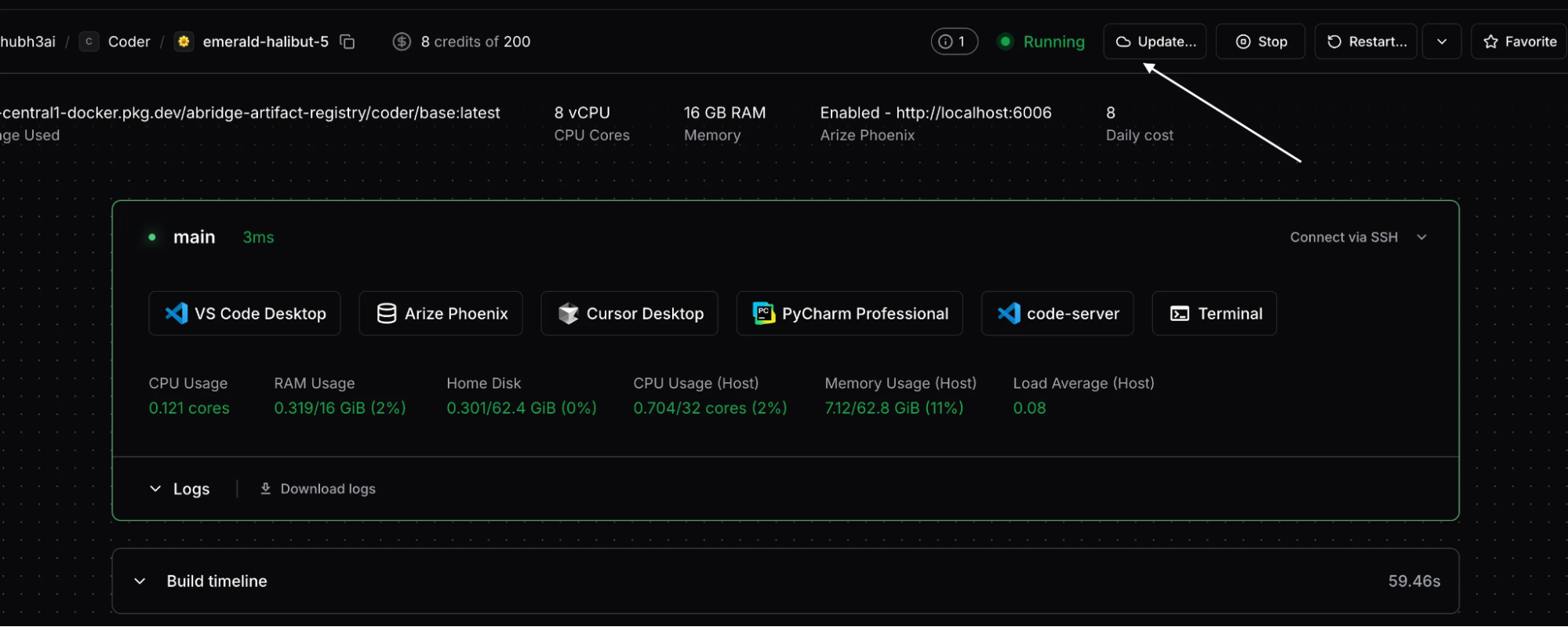Stop the running workspace
The width and height of the screenshot is (1568, 627).
(x=1261, y=42)
